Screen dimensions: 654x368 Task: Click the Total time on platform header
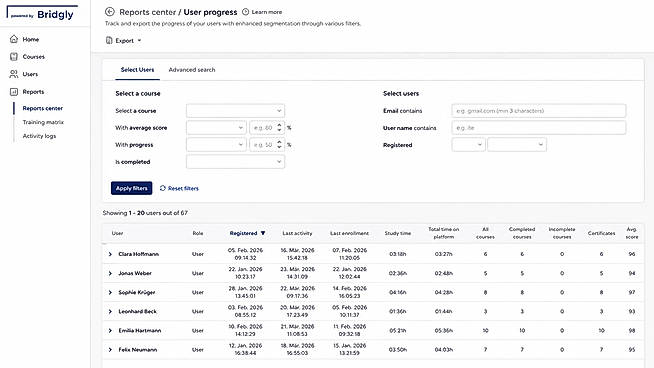pyautogui.click(x=443, y=233)
